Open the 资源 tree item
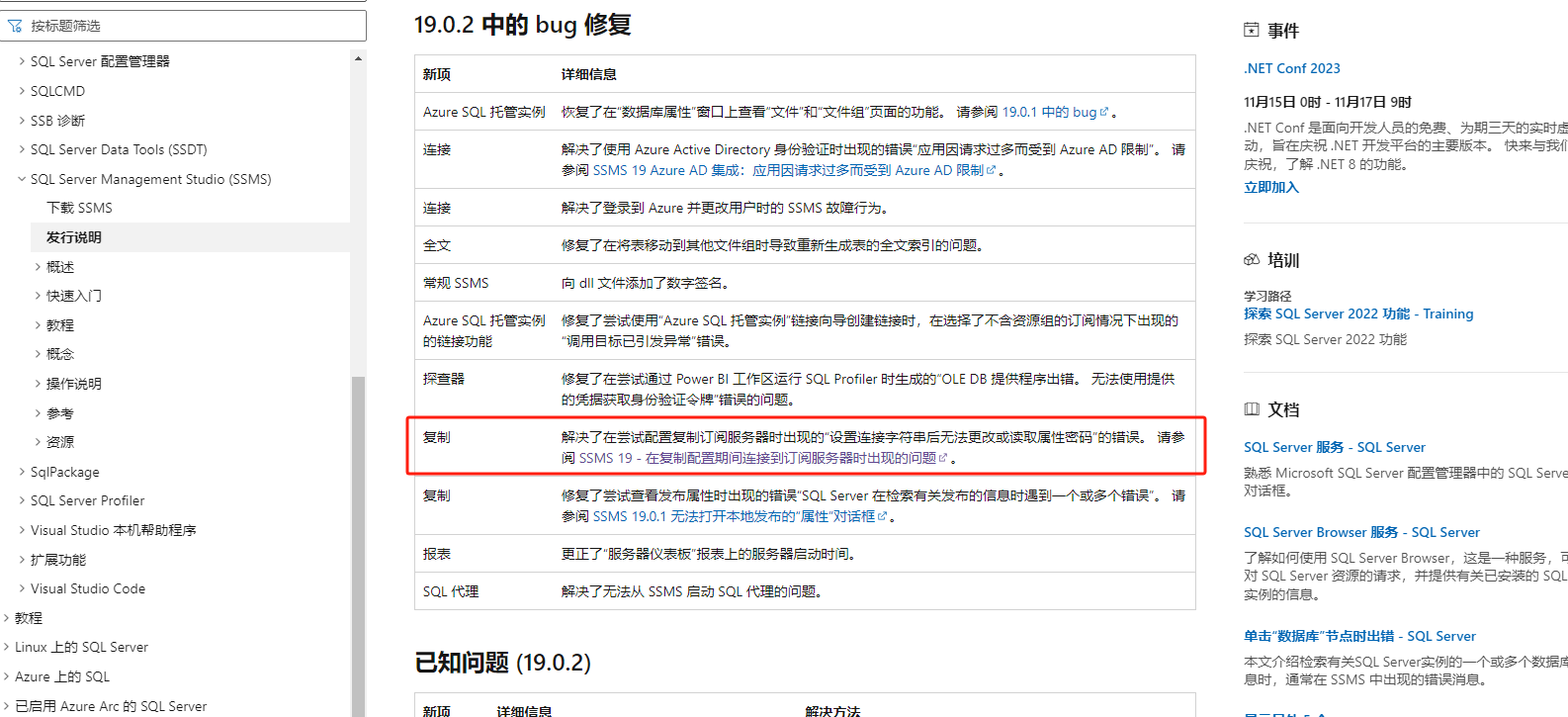Screen dimensions: 1568x717 coord(60,442)
